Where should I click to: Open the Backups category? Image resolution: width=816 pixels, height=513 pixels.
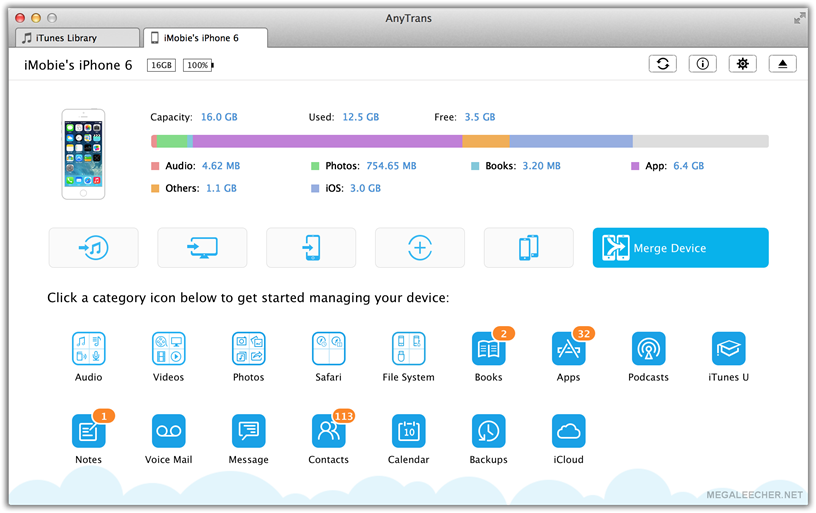(489, 431)
